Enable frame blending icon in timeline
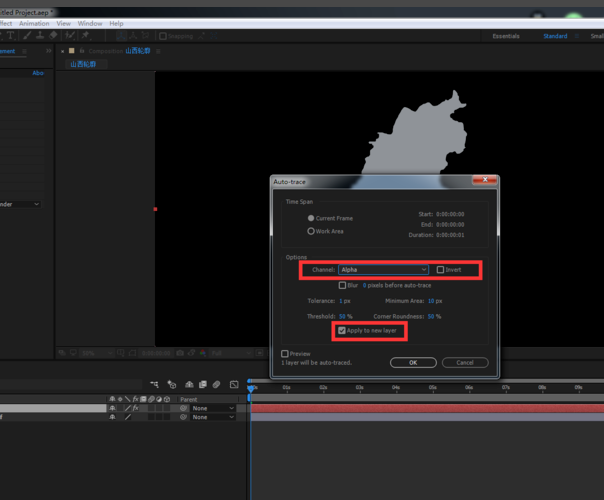Image resolution: width=604 pixels, height=500 pixels. tap(203, 384)
